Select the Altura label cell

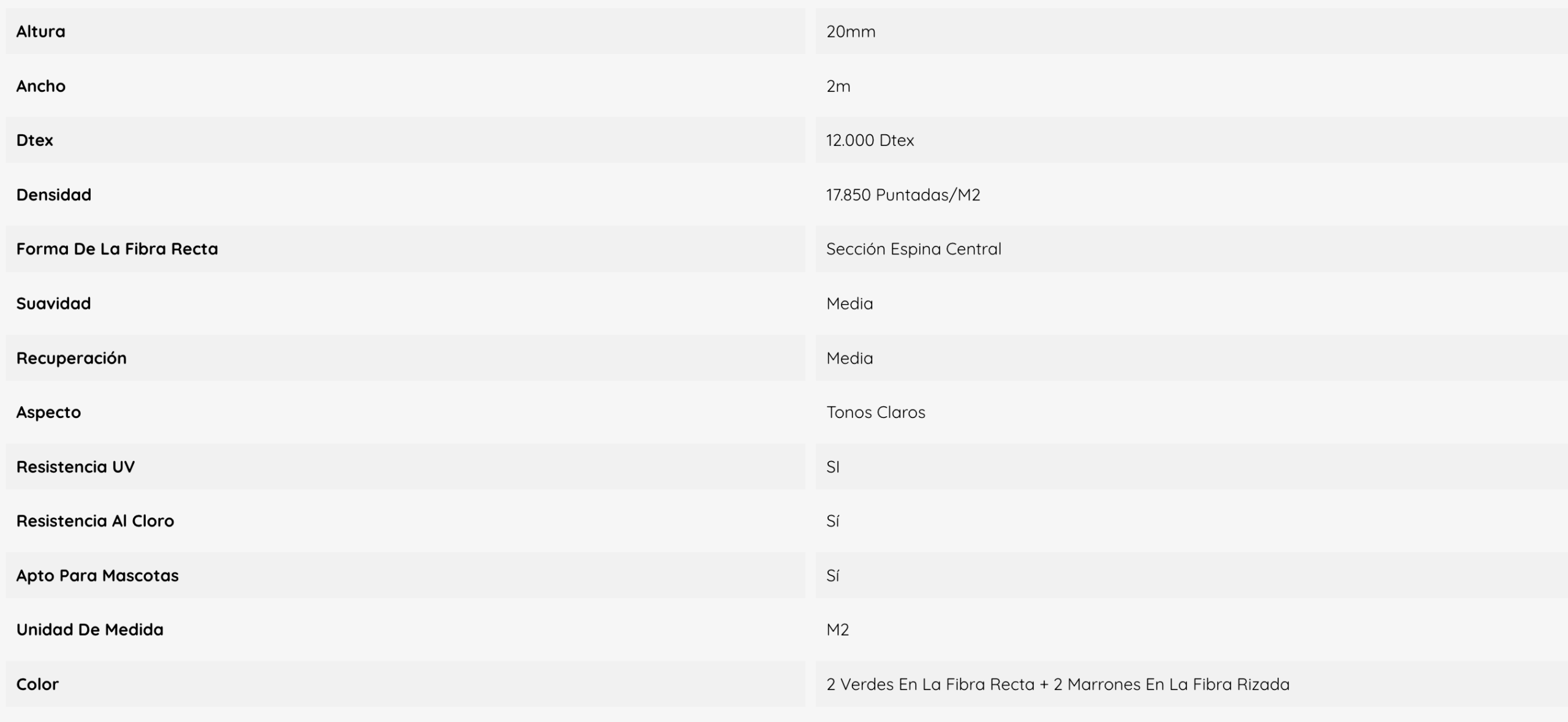click(x=405, y=31)
